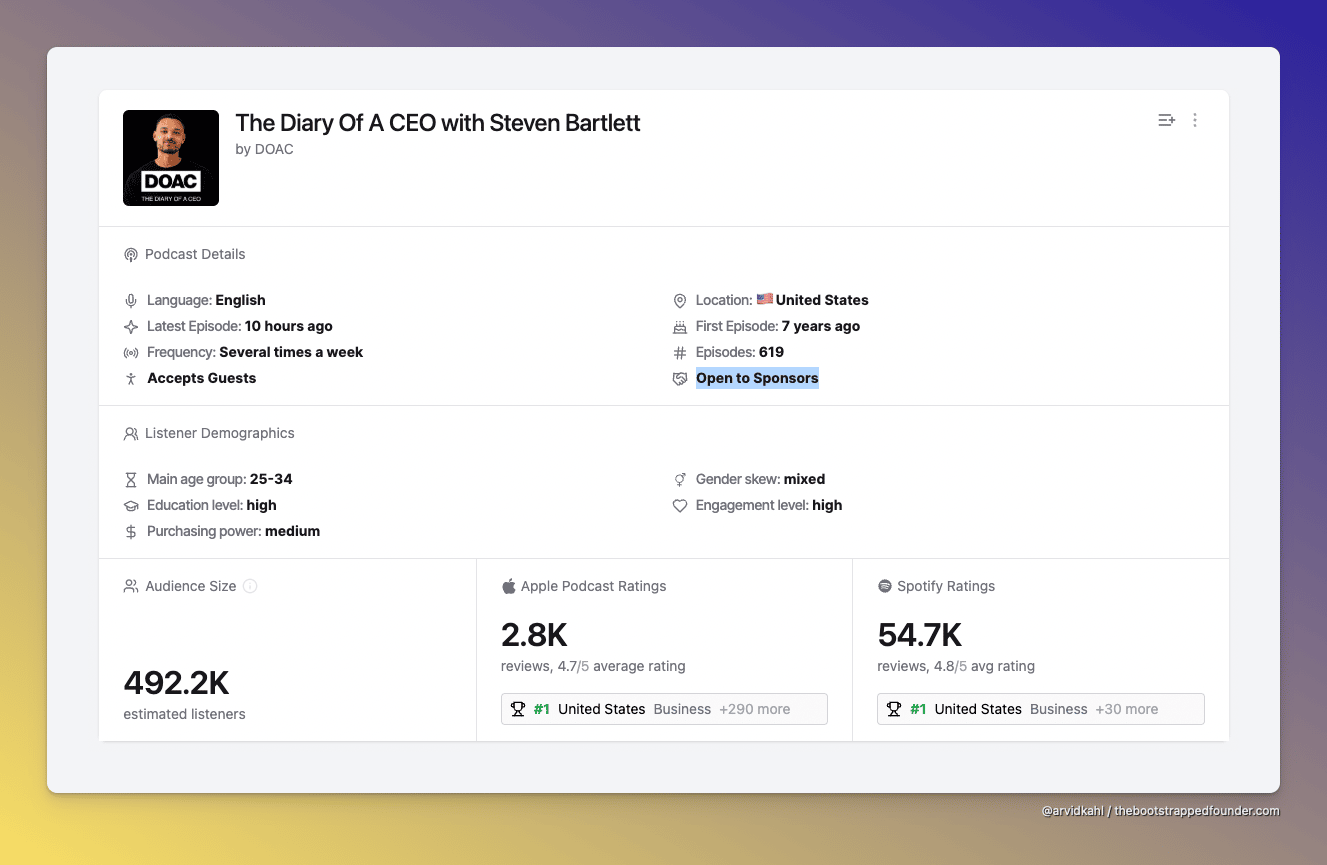The image size is (1327, 865).
Task: Click the Spotify logo beside Spotify Ratings
Action: click(x=884, y=586)
